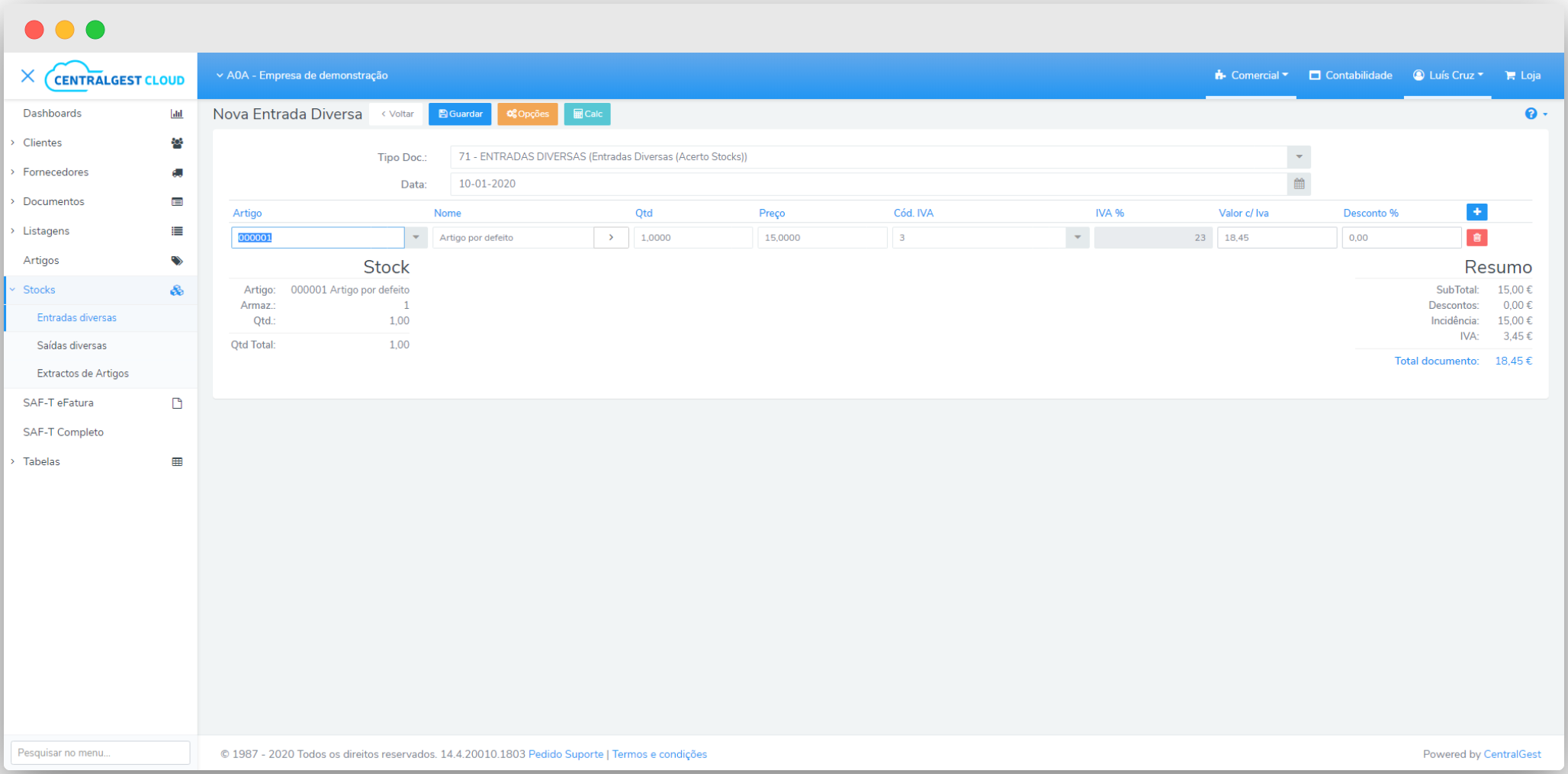Click the Qtd quantity input field
This screenshot has height=774, width=1568.
point(692,238)
